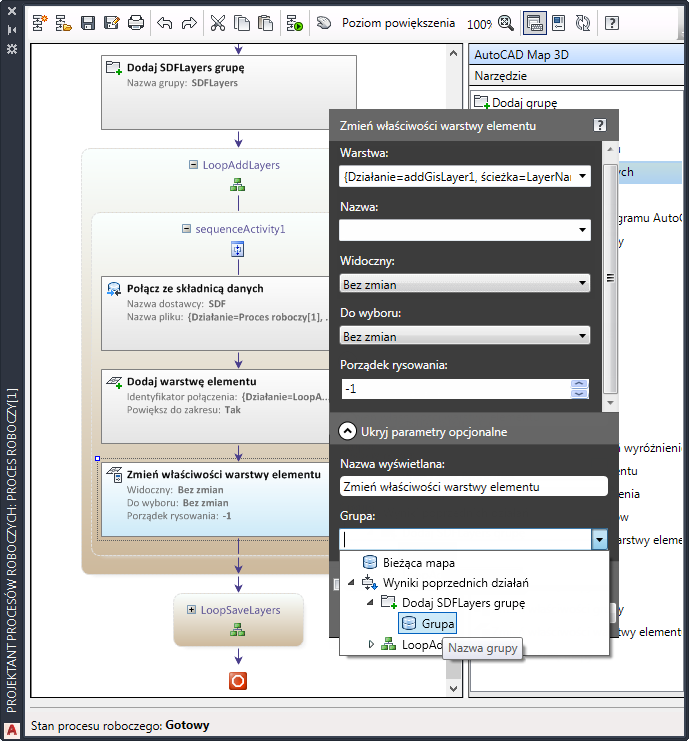689x741 pixels.
Task: Open the Narzędzie toolbox section
Action: pos(576,76)
